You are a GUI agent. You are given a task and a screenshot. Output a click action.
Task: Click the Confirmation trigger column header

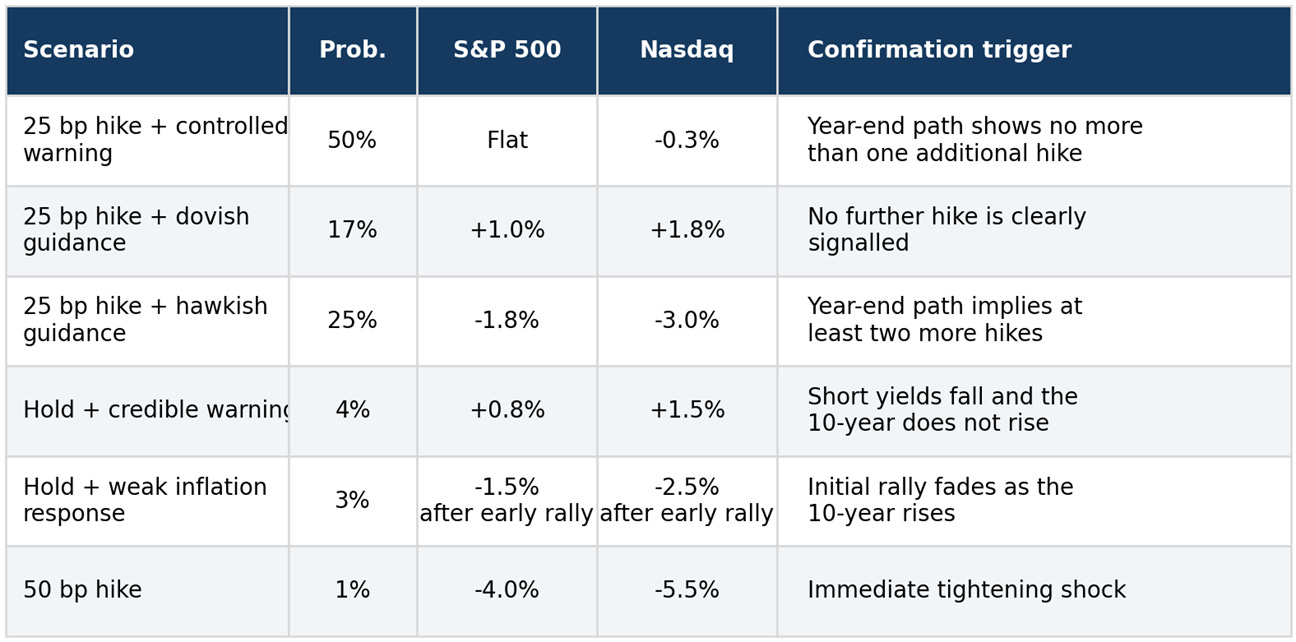coord(1034,51)
